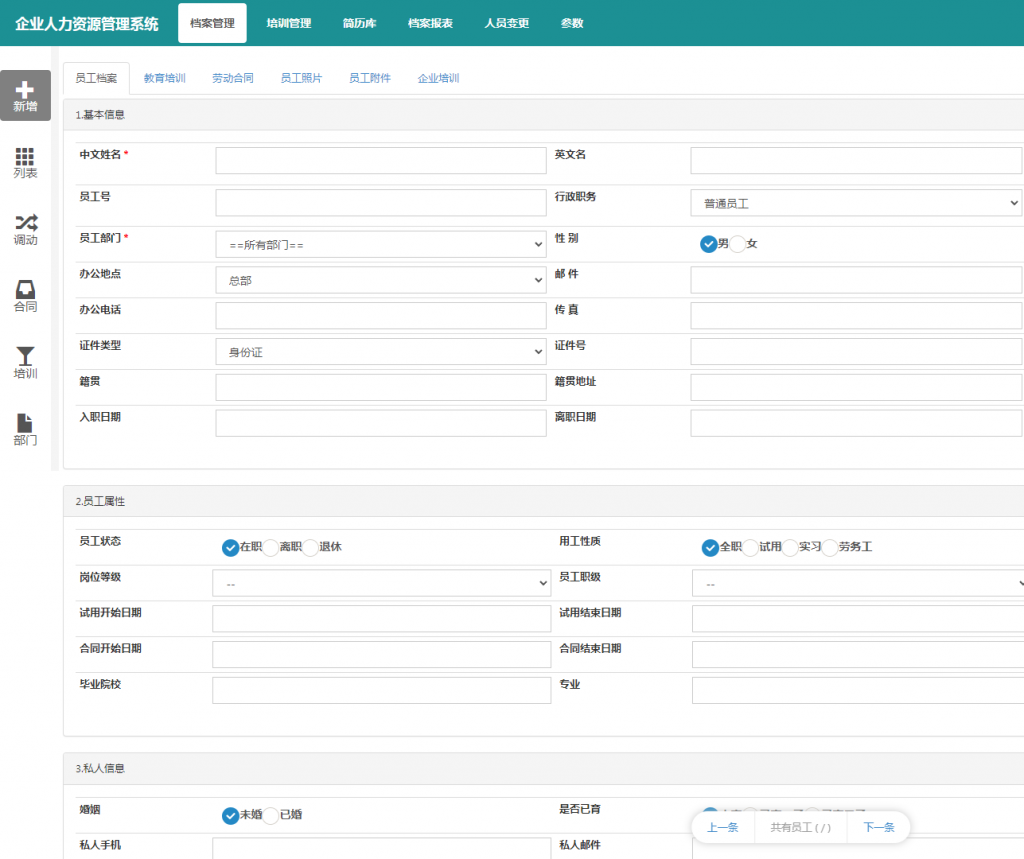Switch to 员工附件 tab
Screen dimensions: 1024x859
coord(370,78)
